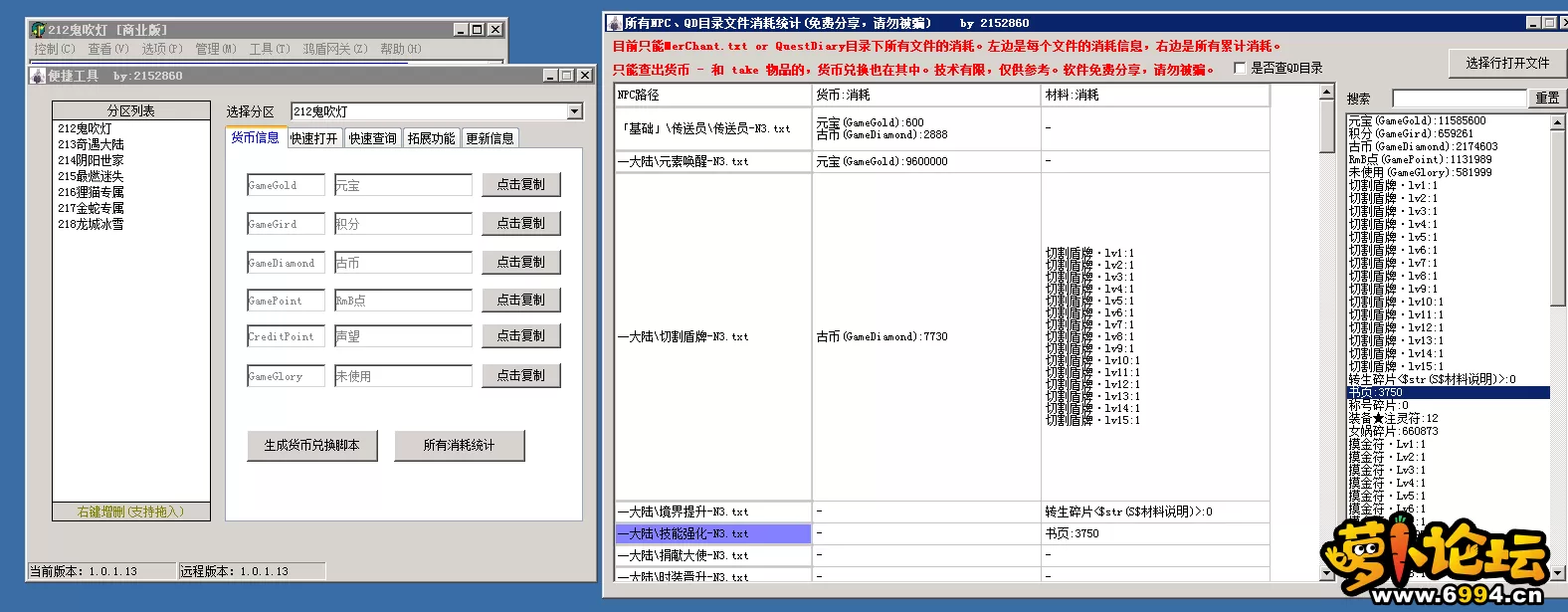The image size is (1568, 612).
Task: Select 文娲碎片:660873 in totals list
Action: 1393,431
